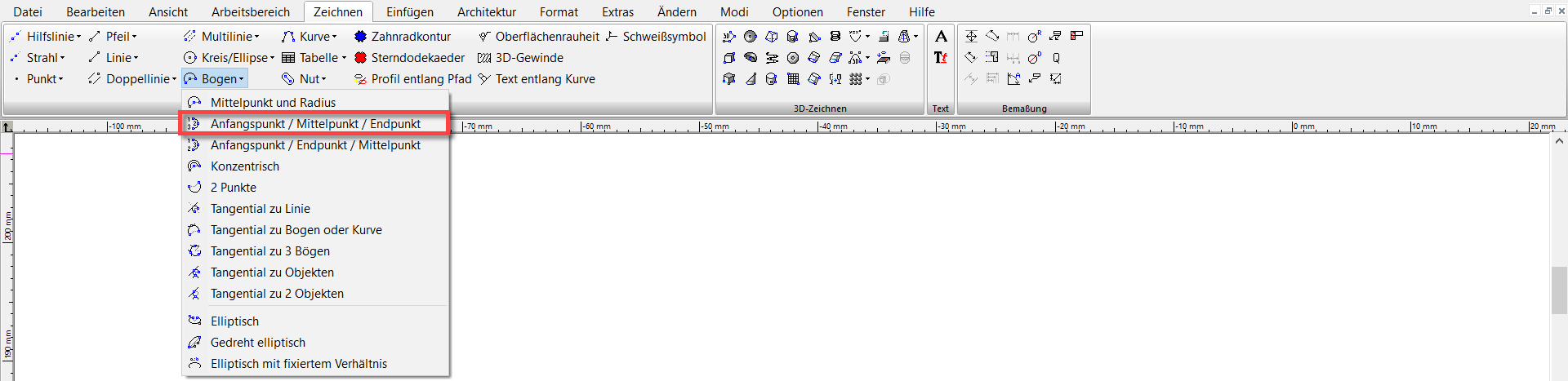1568x381 pixels.
Task: Pick the sphere array pattern icon
Action: [x=855, y=79]
